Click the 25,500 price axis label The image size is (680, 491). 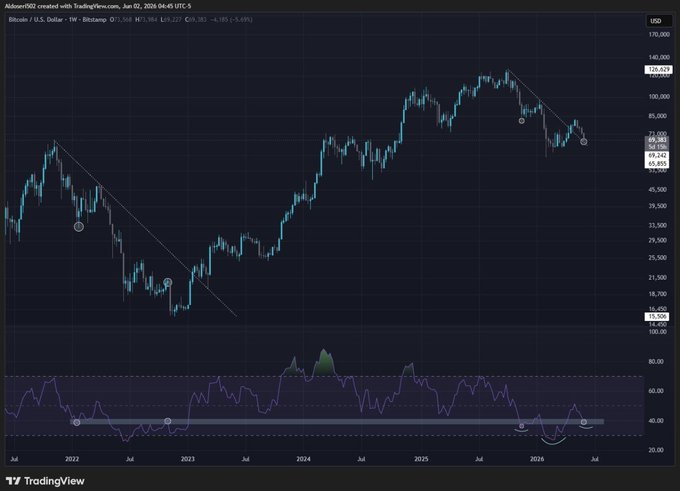658,258
